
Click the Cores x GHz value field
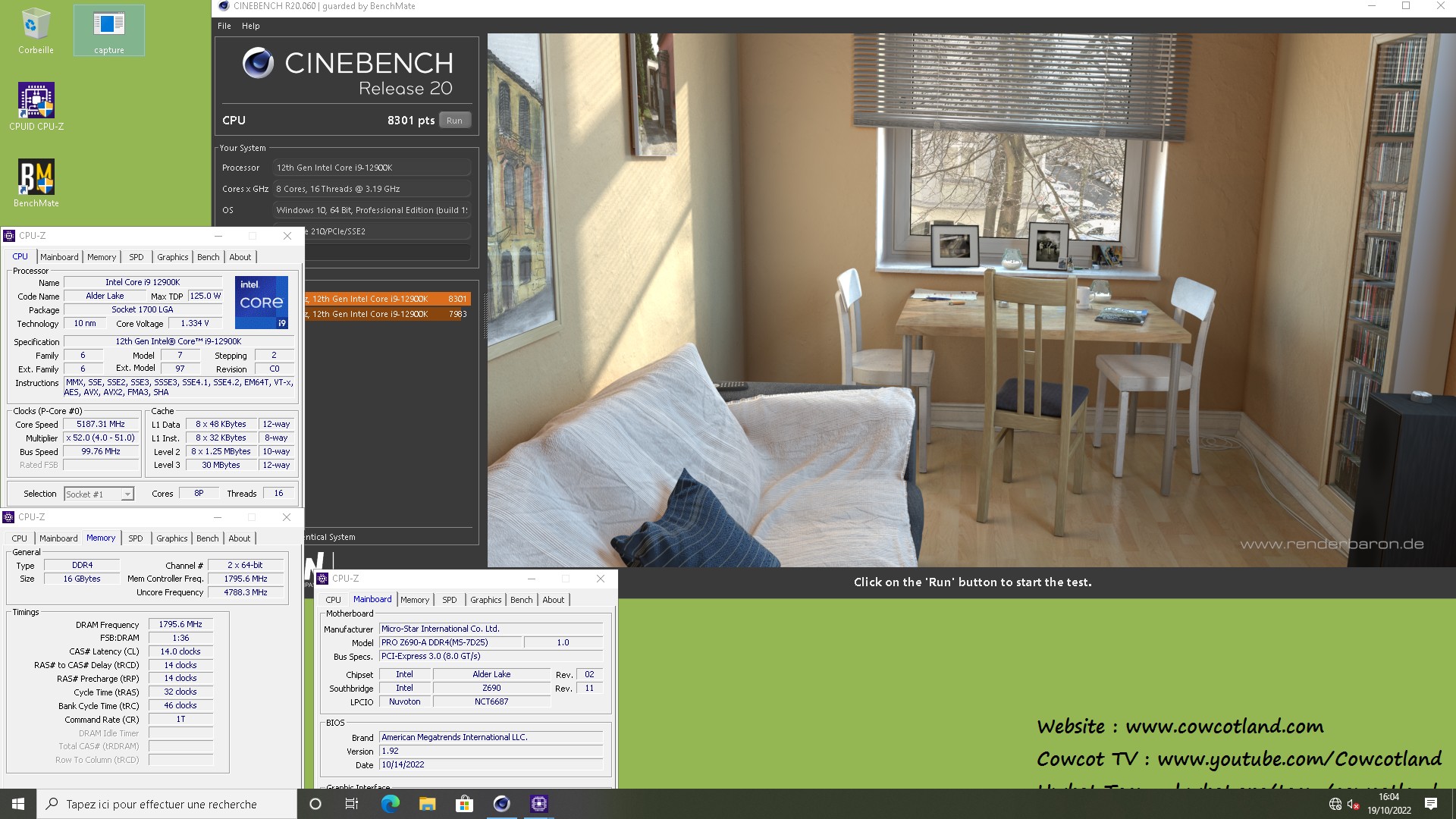point(372,189)
